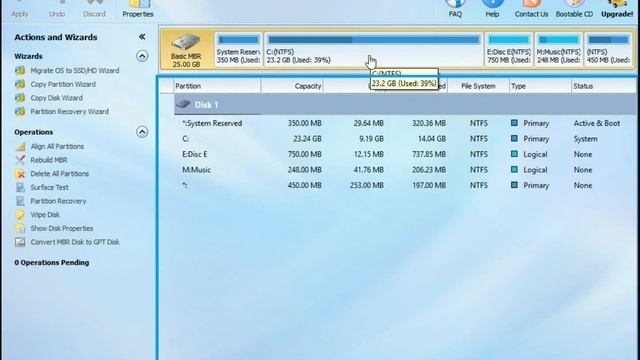Select the M:Music partition block in disk map
This screenshot has height=360, width=640.
coord(558,50)
